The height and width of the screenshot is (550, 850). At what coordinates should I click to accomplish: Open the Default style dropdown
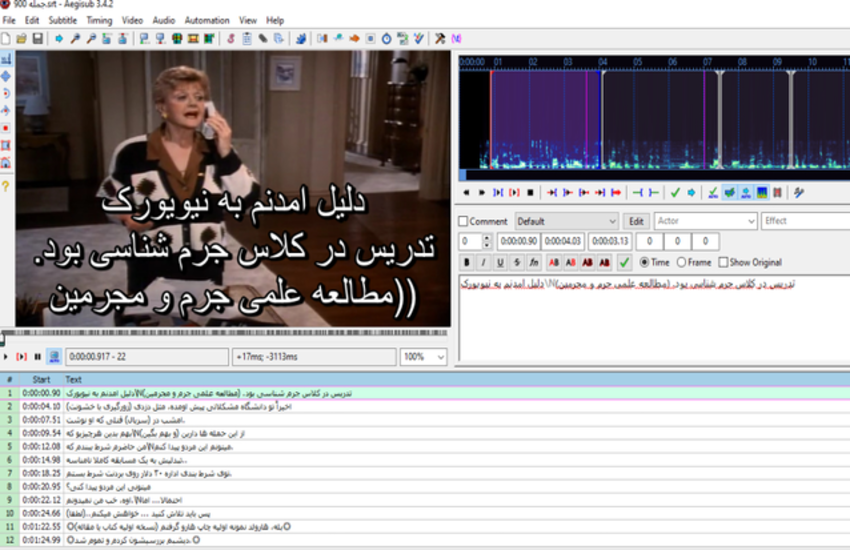(567, 221)
